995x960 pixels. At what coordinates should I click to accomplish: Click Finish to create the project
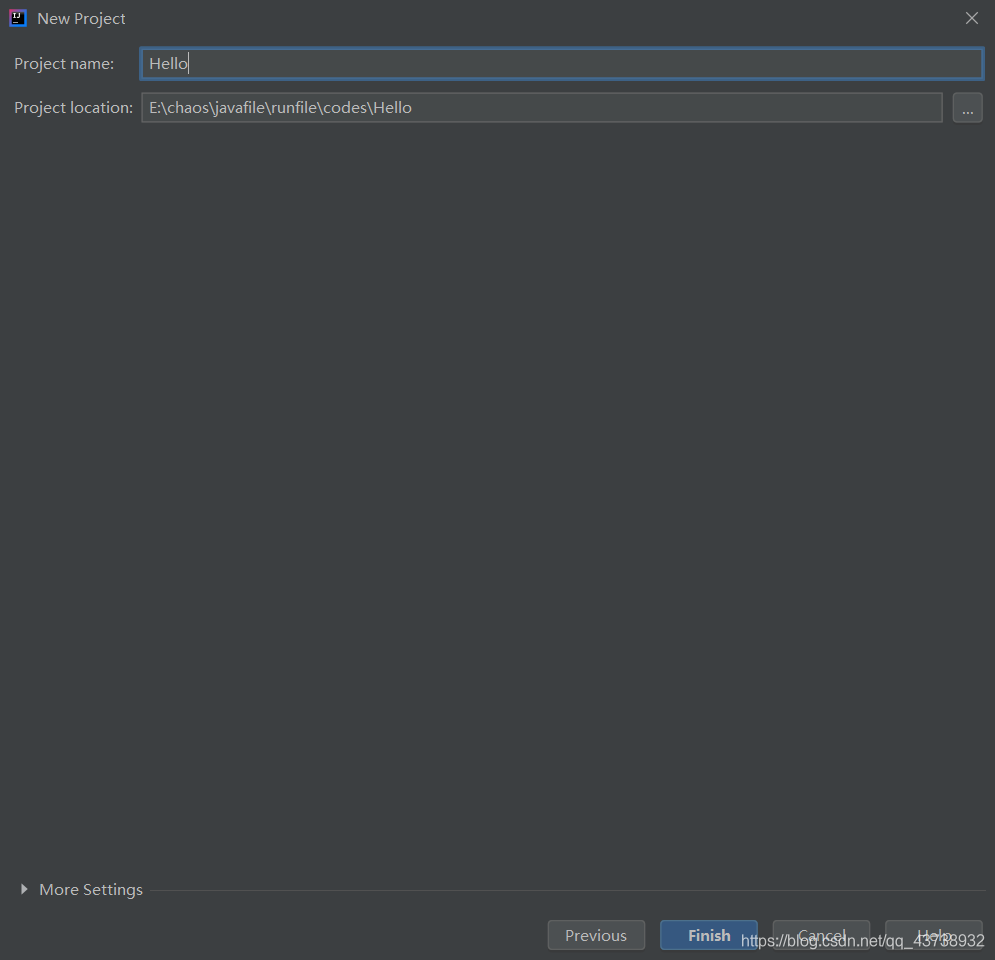(708, 935)
